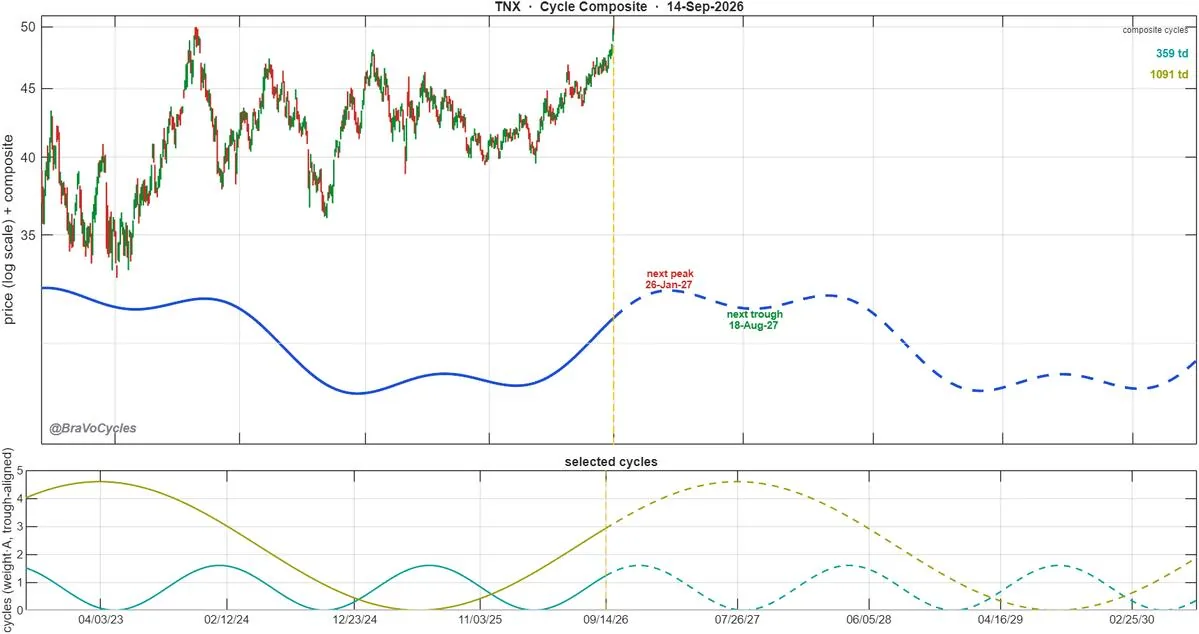
Task: Click the '18-Aug-27' trough date label
Action: click(x=754, y=325)
